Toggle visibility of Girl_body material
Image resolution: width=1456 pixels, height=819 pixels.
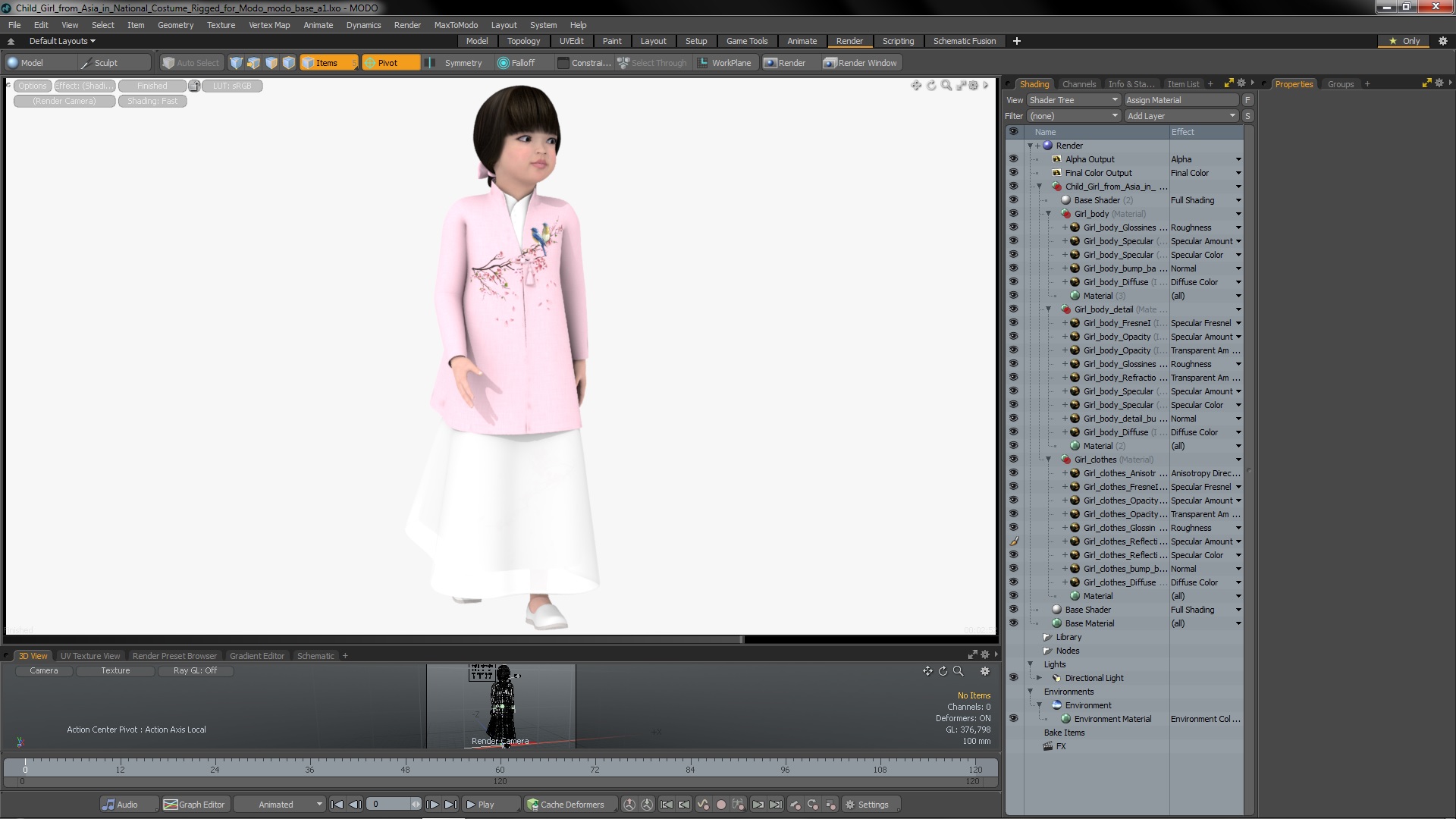pyautogui.click(x=1013, y=214)
